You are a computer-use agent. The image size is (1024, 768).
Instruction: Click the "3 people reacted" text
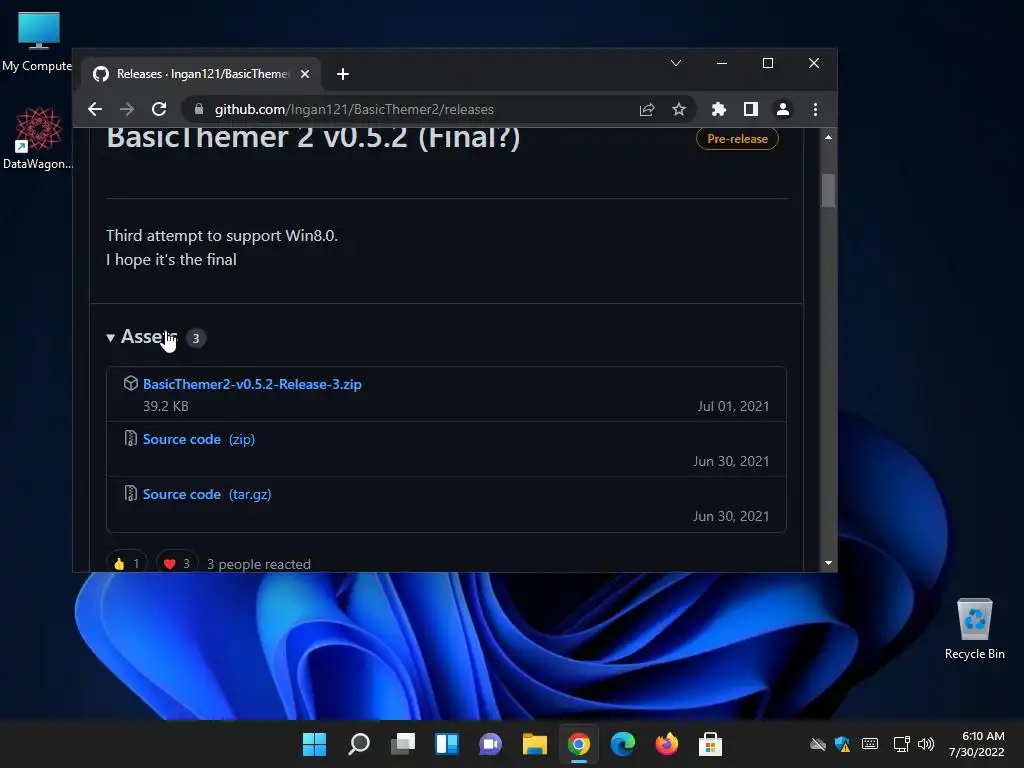[x=259, y=564]
